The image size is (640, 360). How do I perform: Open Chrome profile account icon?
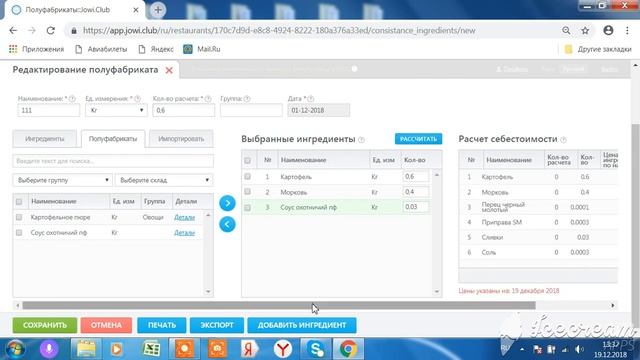pyautogui.click(x=608, y=30)
